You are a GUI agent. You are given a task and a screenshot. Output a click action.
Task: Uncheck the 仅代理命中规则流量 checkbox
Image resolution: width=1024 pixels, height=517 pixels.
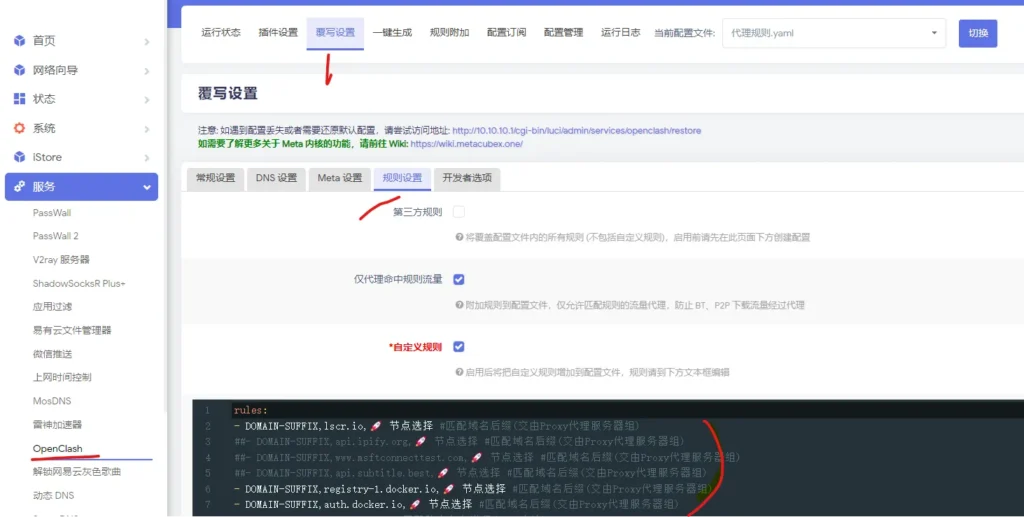459,279
